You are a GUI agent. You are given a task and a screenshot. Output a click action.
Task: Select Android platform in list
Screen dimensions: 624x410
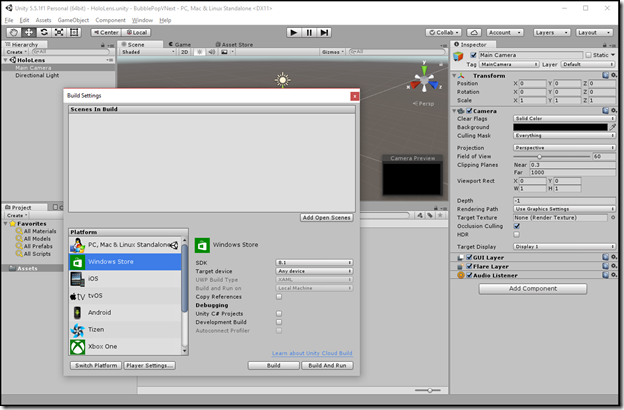coord(125,313)
